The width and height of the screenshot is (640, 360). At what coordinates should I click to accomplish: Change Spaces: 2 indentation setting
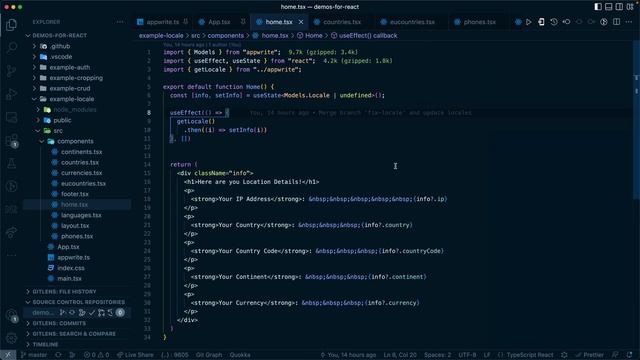click(x=438, y=355)
